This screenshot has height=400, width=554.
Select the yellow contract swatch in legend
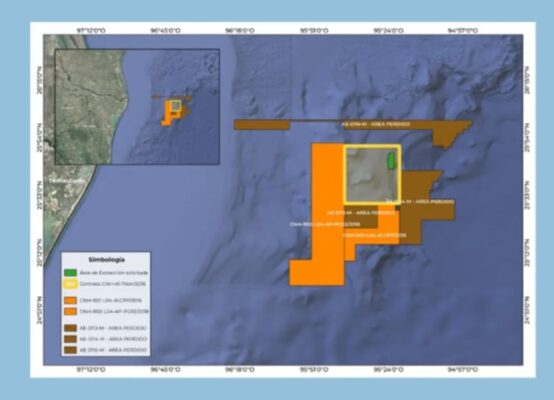(x=70, y=284)
